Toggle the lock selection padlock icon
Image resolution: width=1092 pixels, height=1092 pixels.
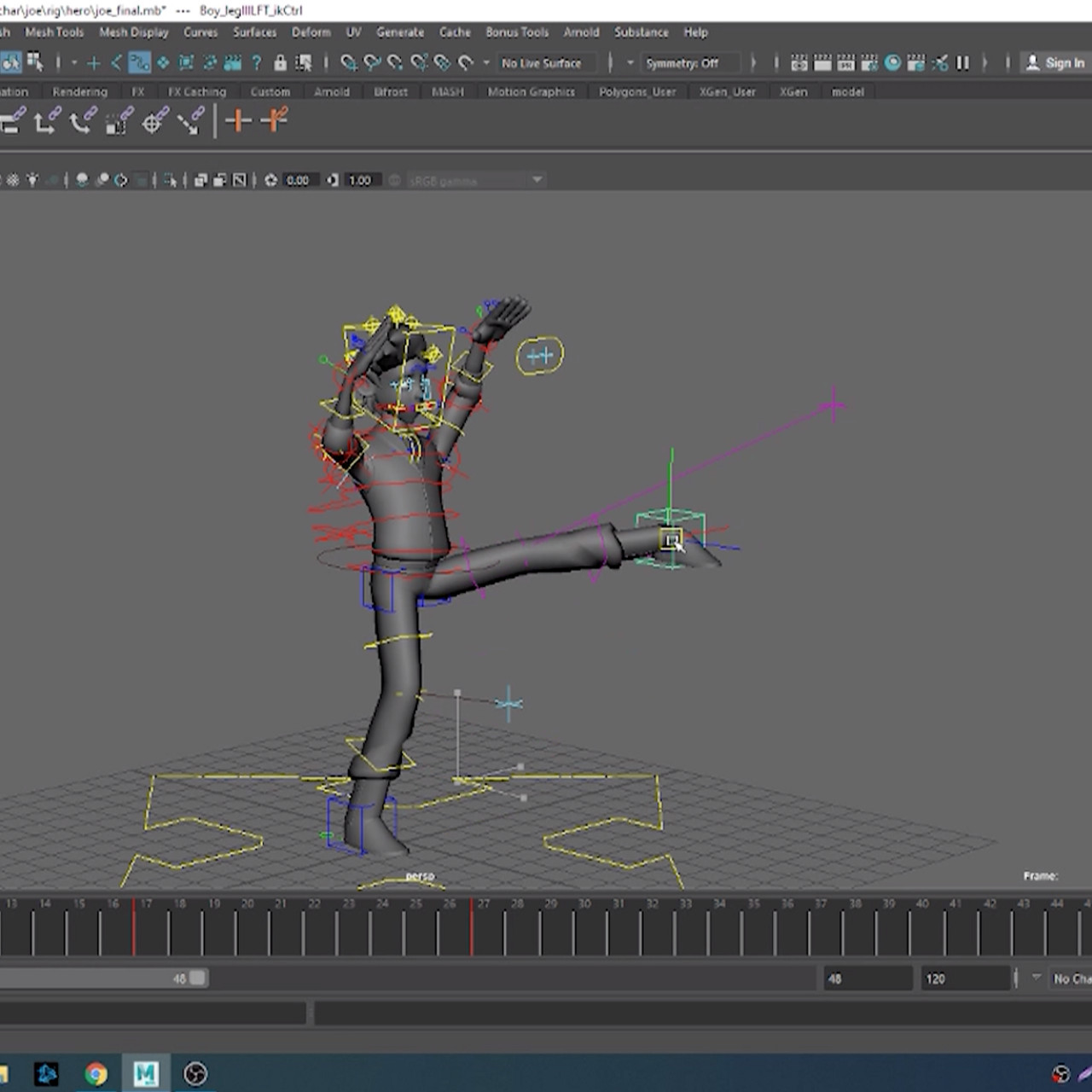pyautogui.click(x=280, y=62)
